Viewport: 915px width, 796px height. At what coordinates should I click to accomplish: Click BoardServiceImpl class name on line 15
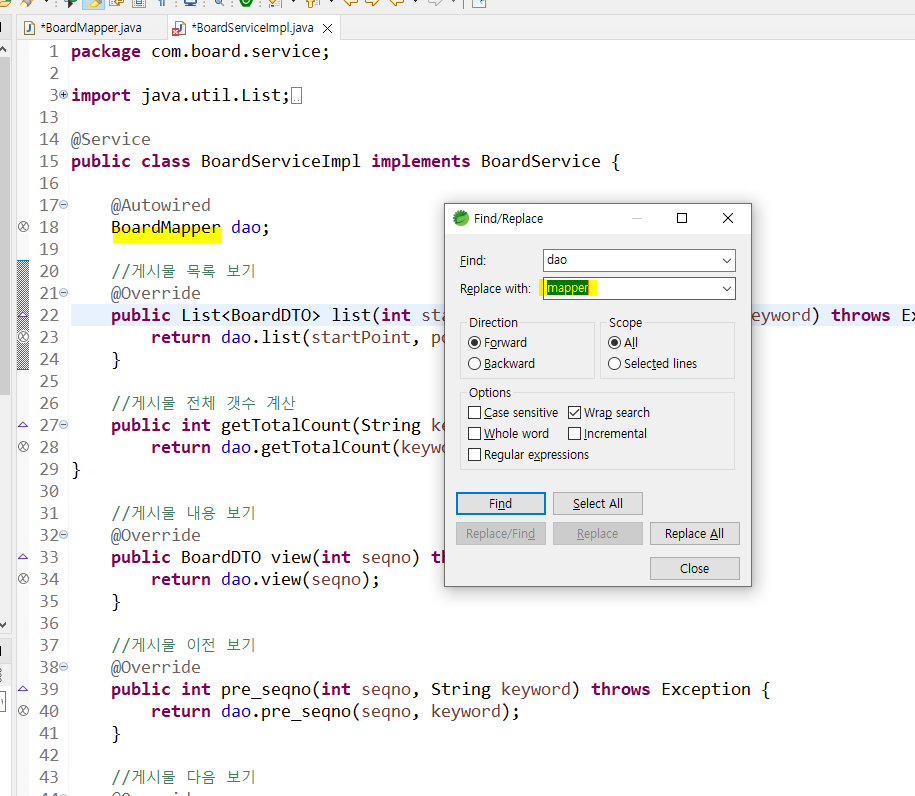281,161
